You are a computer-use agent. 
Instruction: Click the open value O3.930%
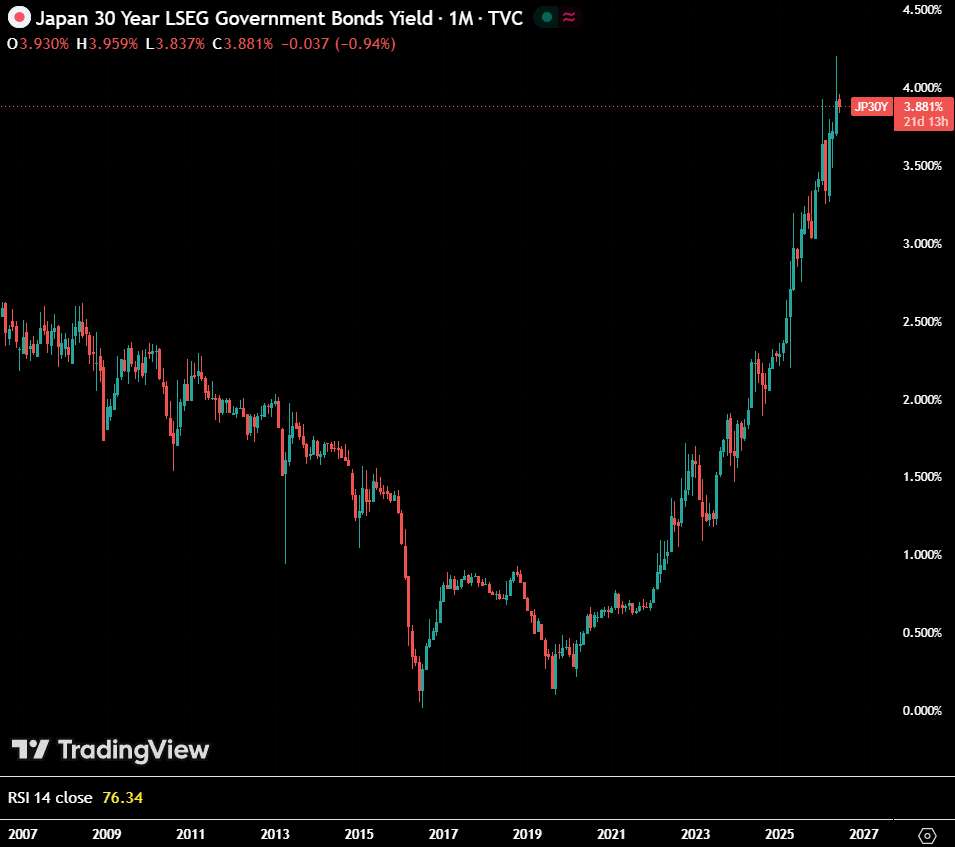point(38,44)
